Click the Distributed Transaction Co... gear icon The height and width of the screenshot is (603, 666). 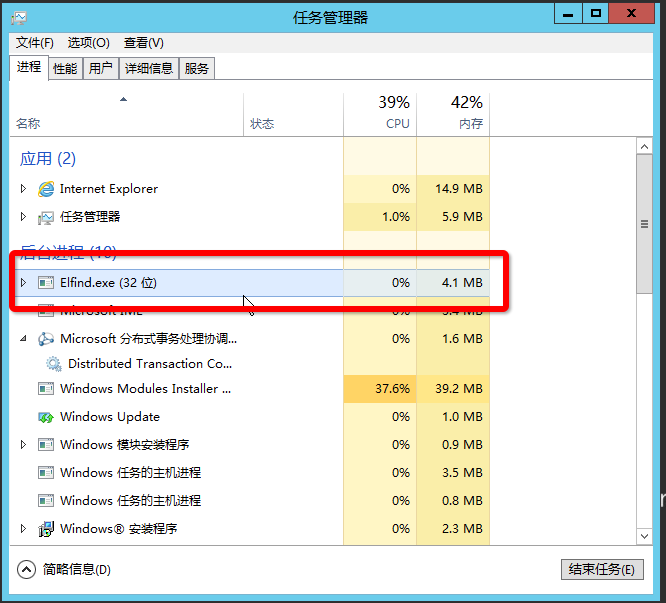[x=54, y=364]
